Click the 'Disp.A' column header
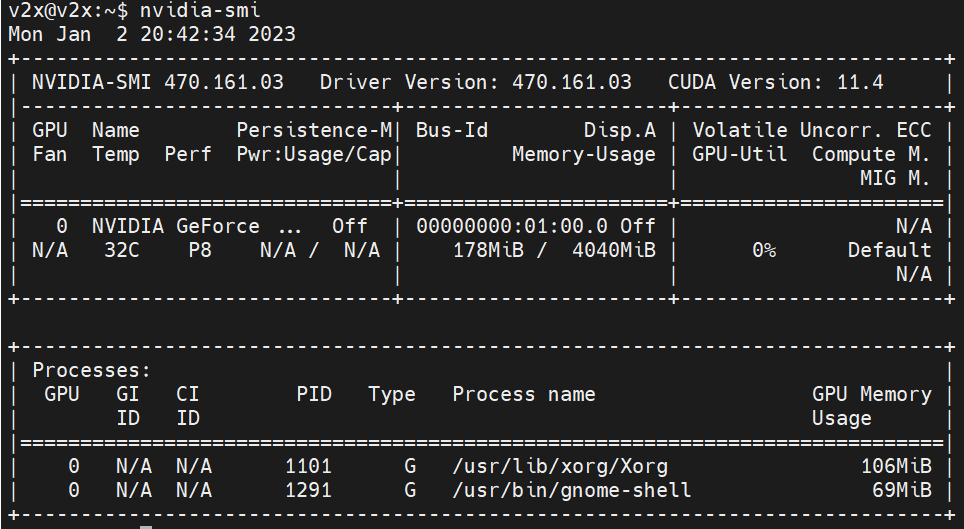 pyautogui.click(x=620, y=130)
